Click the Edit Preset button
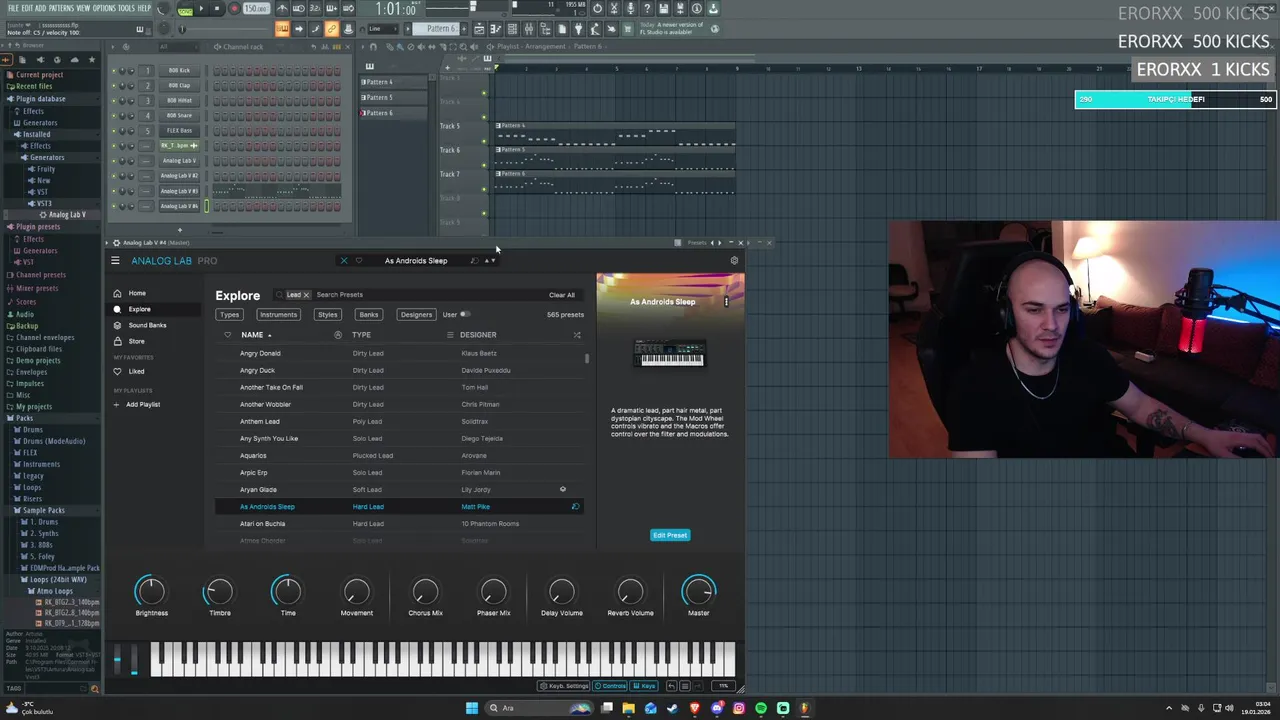The image size is (1280, 720). 670,535
